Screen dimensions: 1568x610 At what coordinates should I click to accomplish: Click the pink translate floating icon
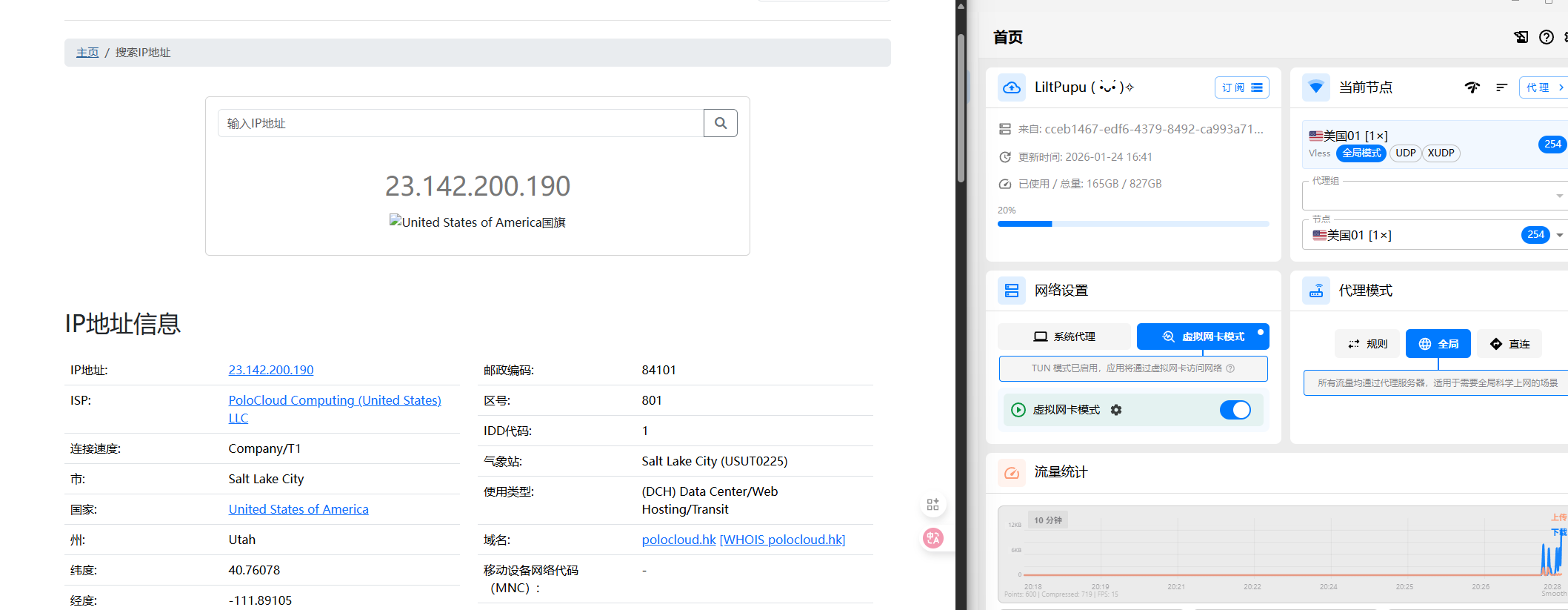[x=933, y=538]
